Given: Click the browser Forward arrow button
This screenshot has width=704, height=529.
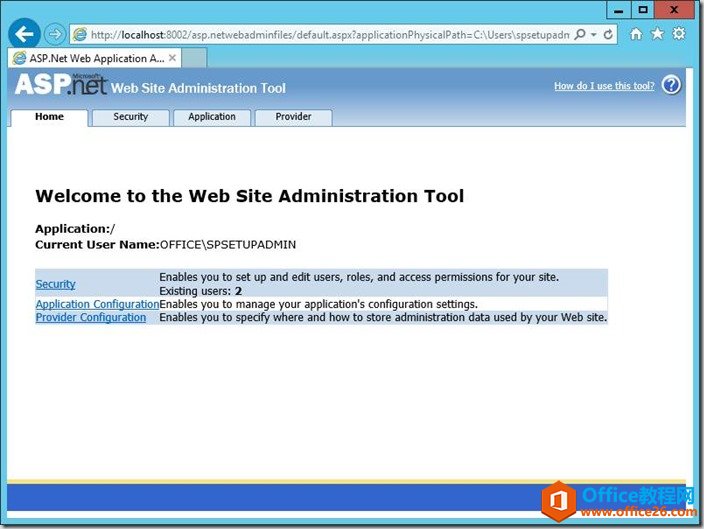Looking at the screenshot, I should 55,34.
